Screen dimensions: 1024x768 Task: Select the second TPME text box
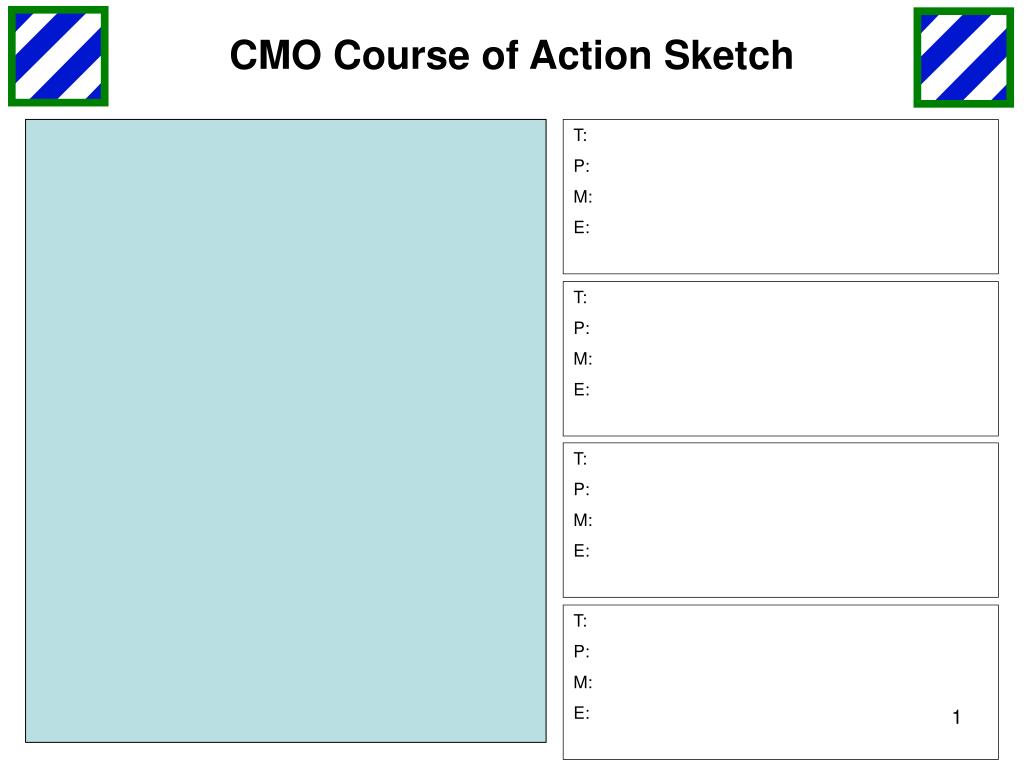780,359
